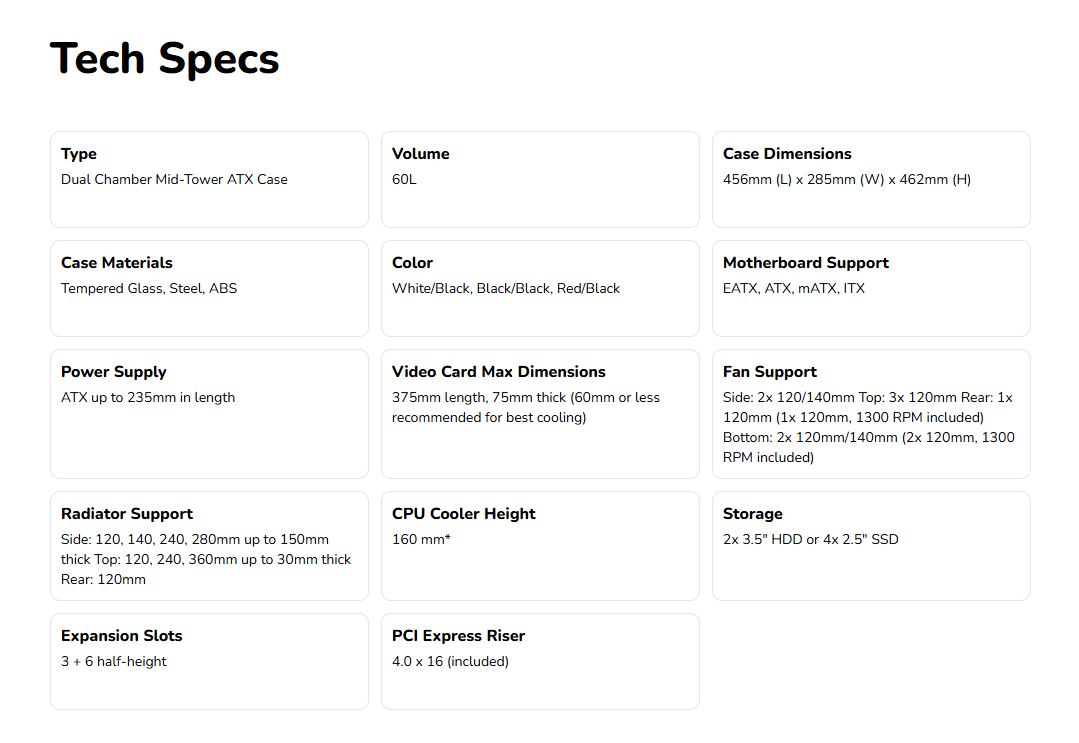Click the Fan Support heading

(x=769, y=372)
